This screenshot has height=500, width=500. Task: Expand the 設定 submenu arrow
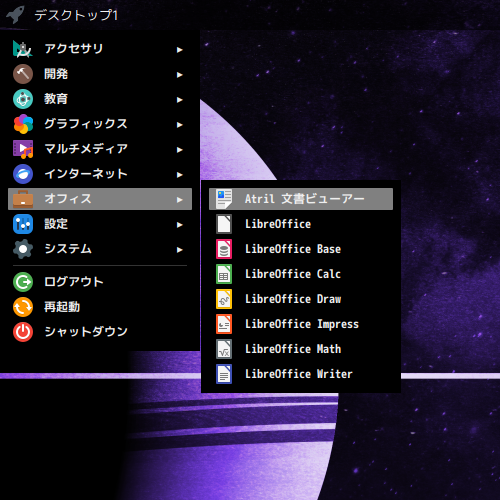click(180, 225)
